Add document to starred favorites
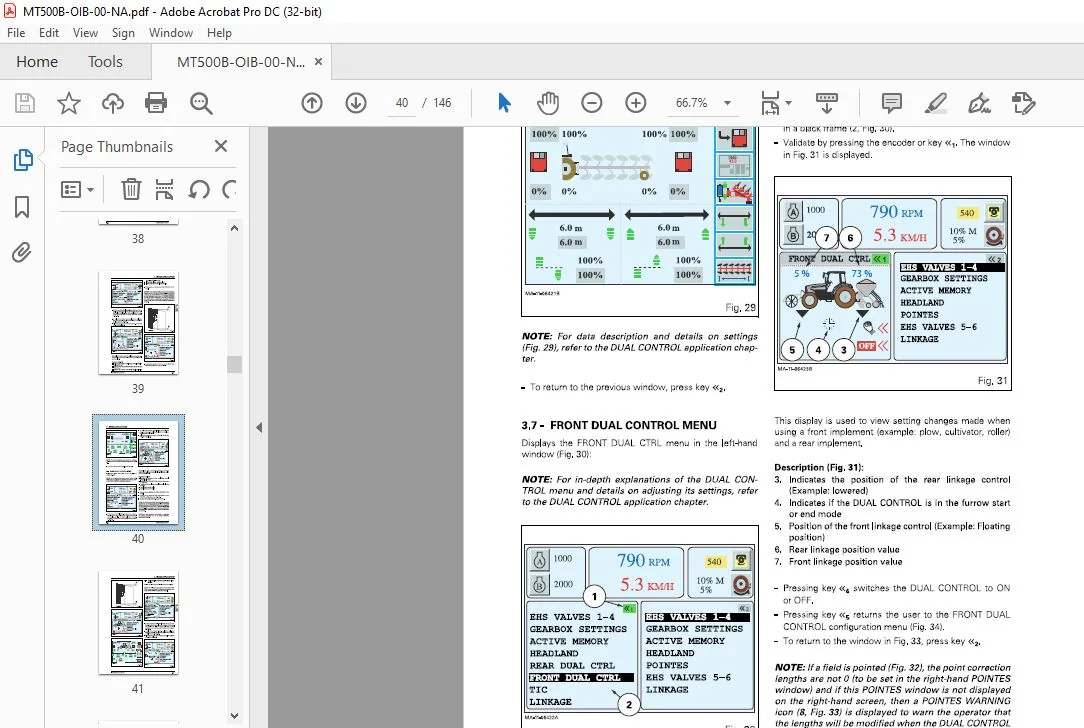Screen dimensions: 1084x728 pyautogui.click(x=68, y=103)
